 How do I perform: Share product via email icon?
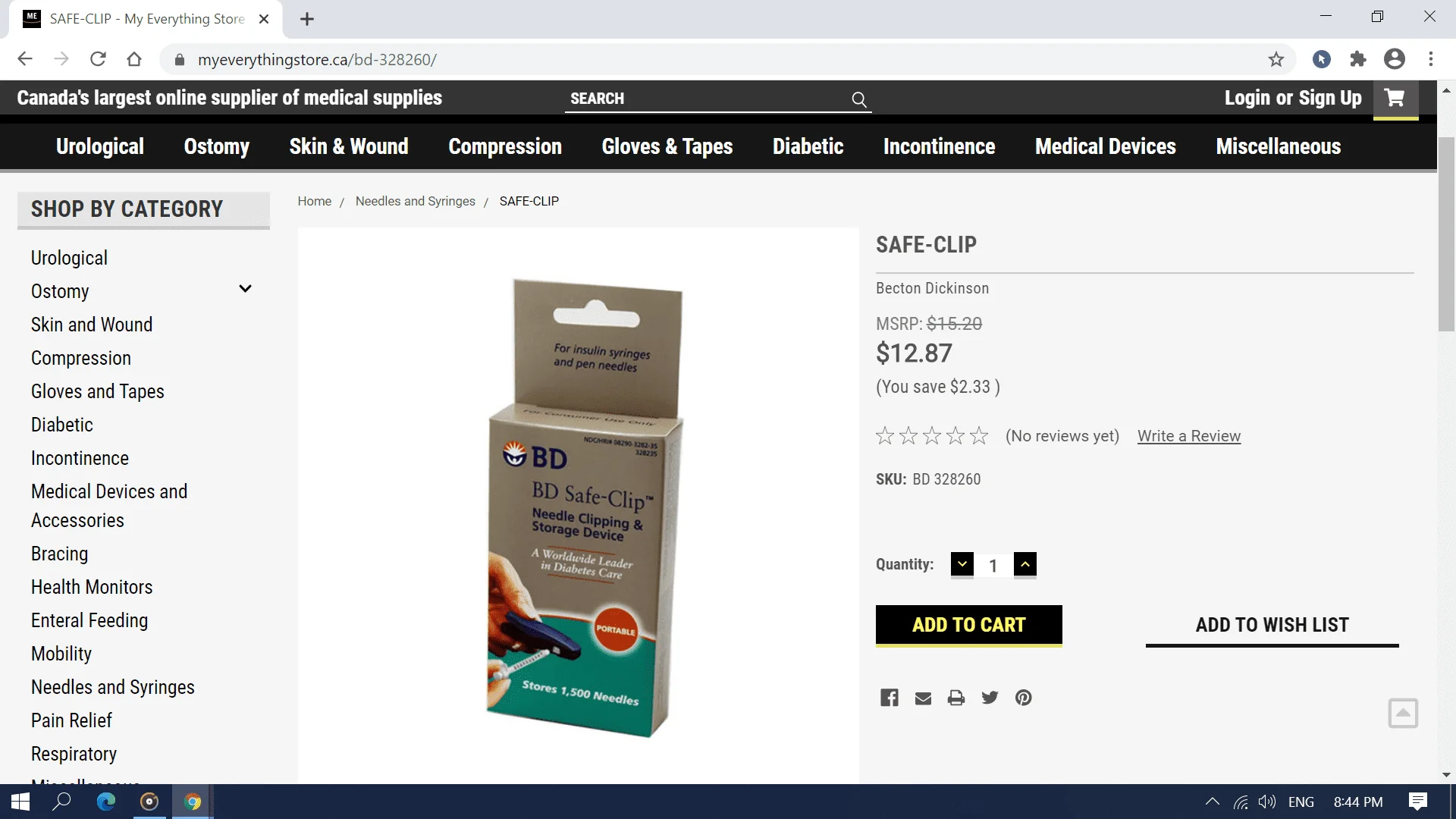pyautogui.click(x=923, y=698)
